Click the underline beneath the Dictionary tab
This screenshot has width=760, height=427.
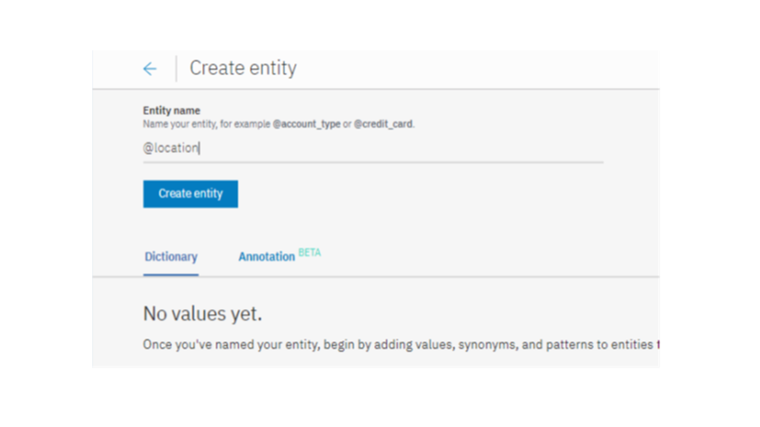tap(171, 273)
